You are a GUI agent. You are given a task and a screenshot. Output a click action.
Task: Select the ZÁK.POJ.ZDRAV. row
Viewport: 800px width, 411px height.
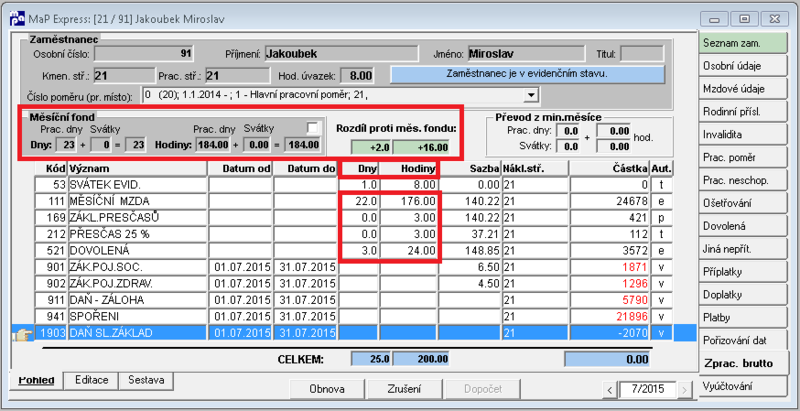click(354, 284)
